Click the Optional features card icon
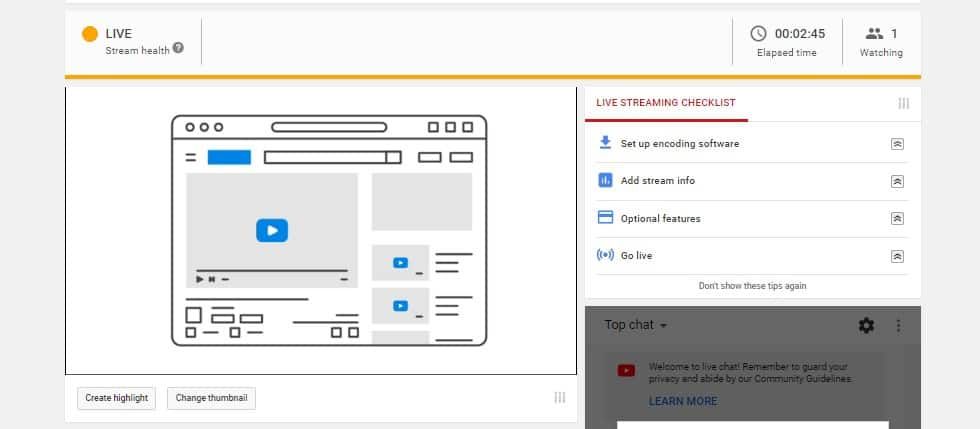980x429 pixels. 604,218
